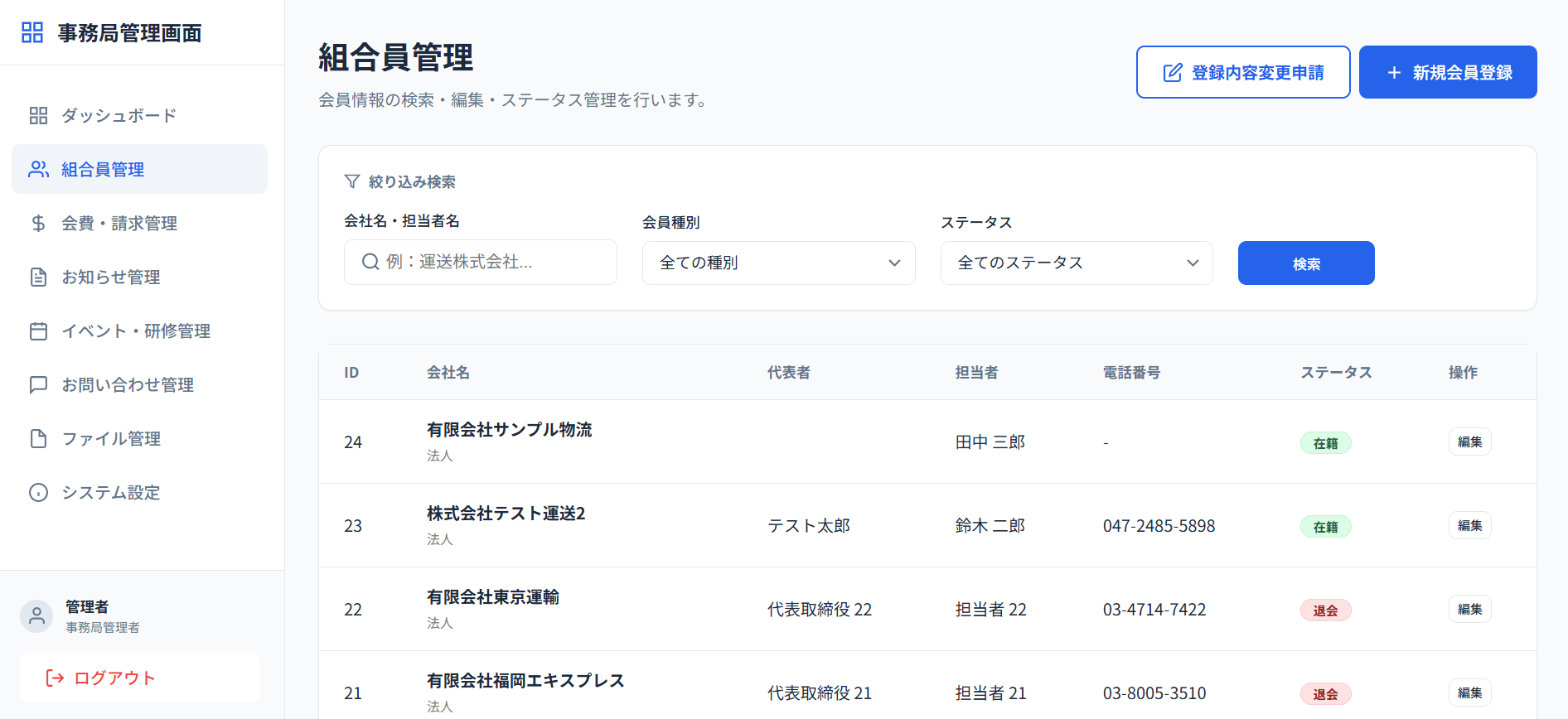Expand the 全てのステータス dropdown

(x=1076, y=263)
